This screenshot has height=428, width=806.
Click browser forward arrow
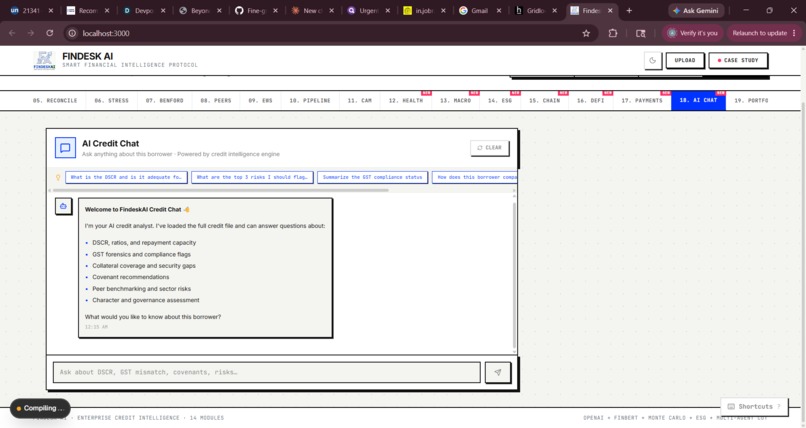point(31,33)
